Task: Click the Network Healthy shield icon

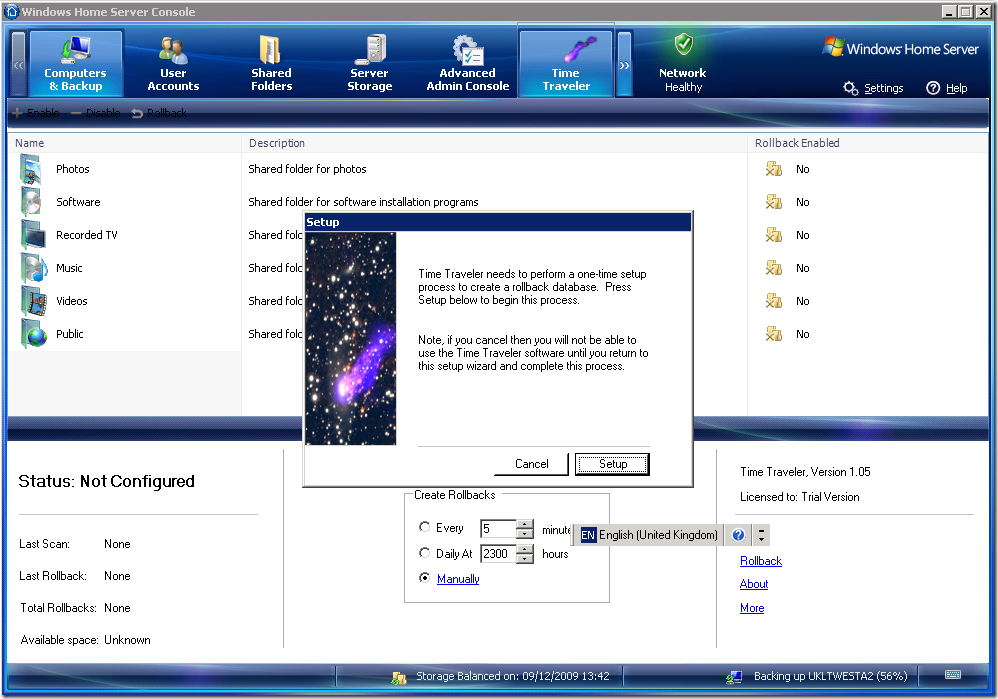Action: pyautogui.click(x=684, y=45)
